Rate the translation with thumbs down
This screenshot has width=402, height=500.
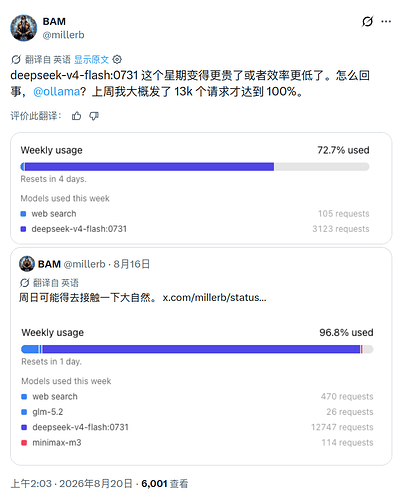tap(94, 116)
